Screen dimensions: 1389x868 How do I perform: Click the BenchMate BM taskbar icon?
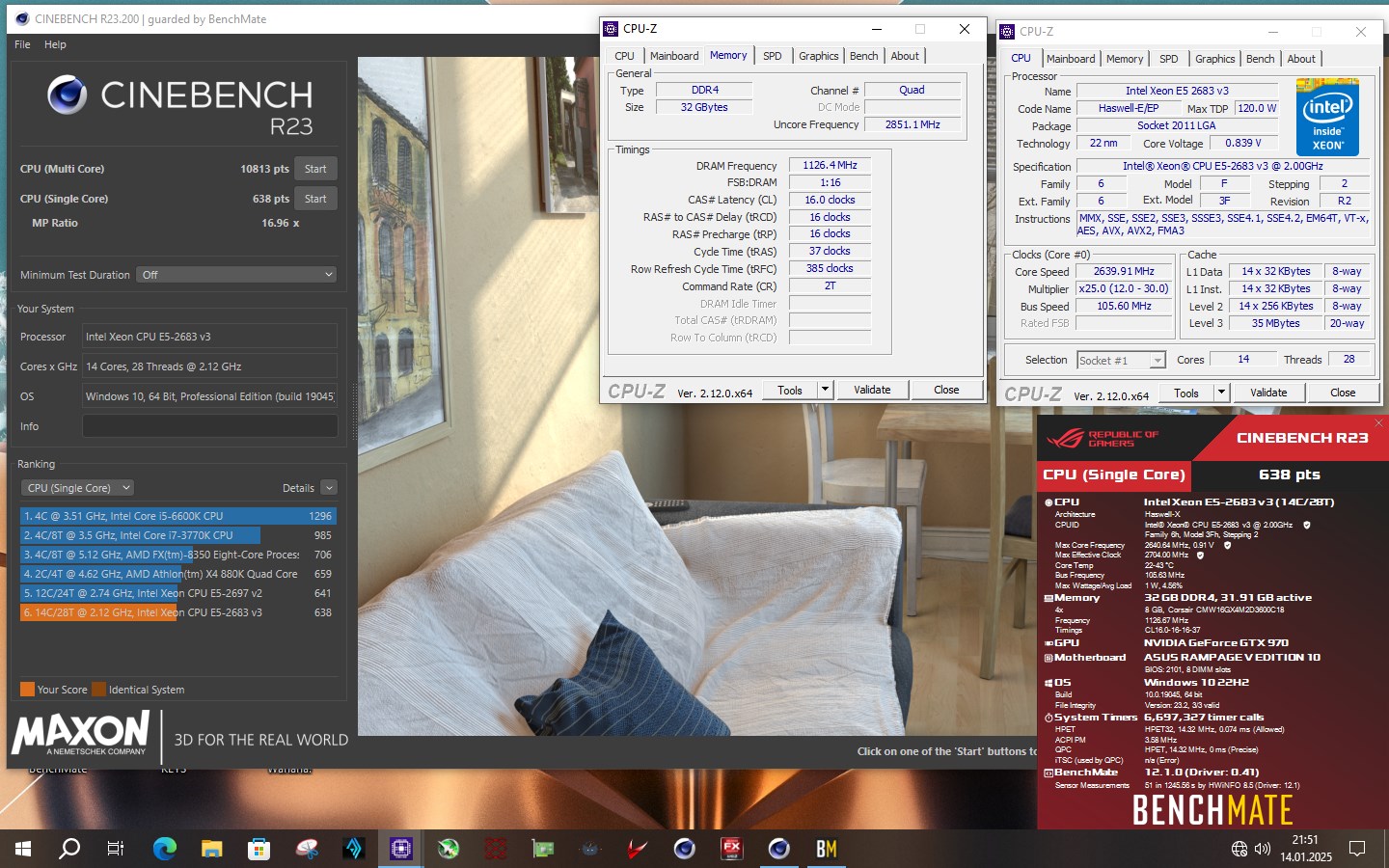point(827,849)
